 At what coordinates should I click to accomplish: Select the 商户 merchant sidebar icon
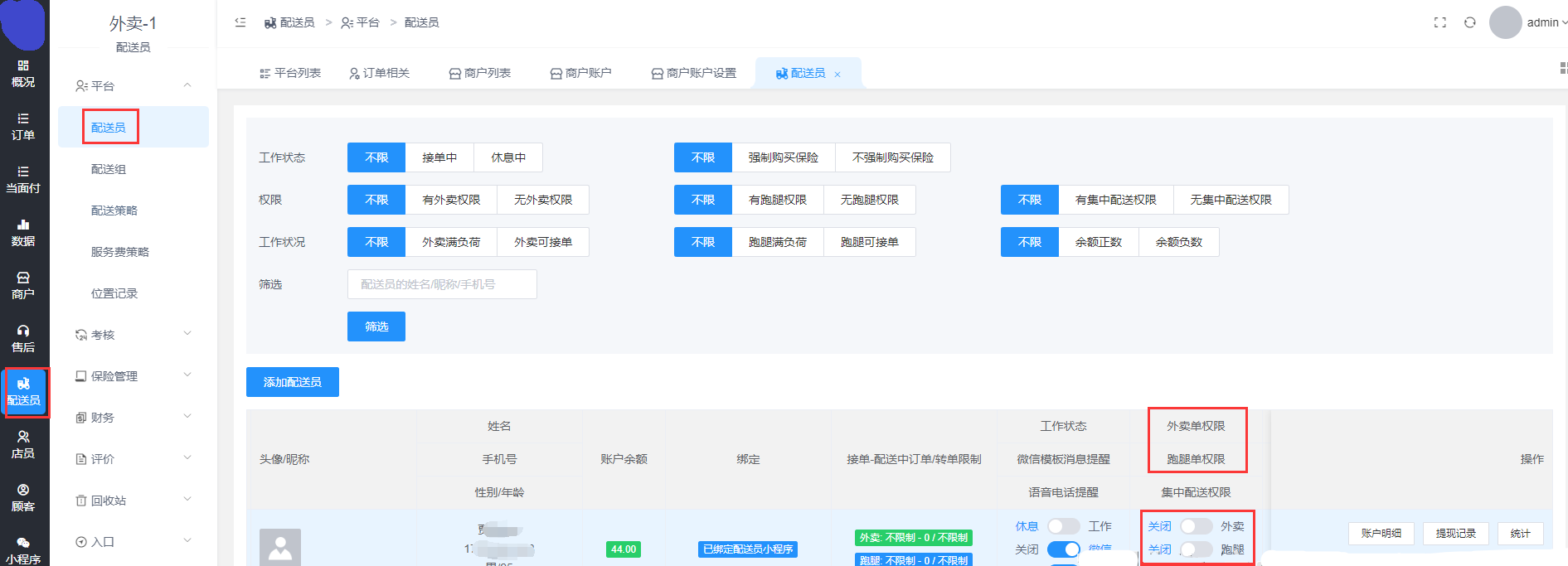(23, 285)
